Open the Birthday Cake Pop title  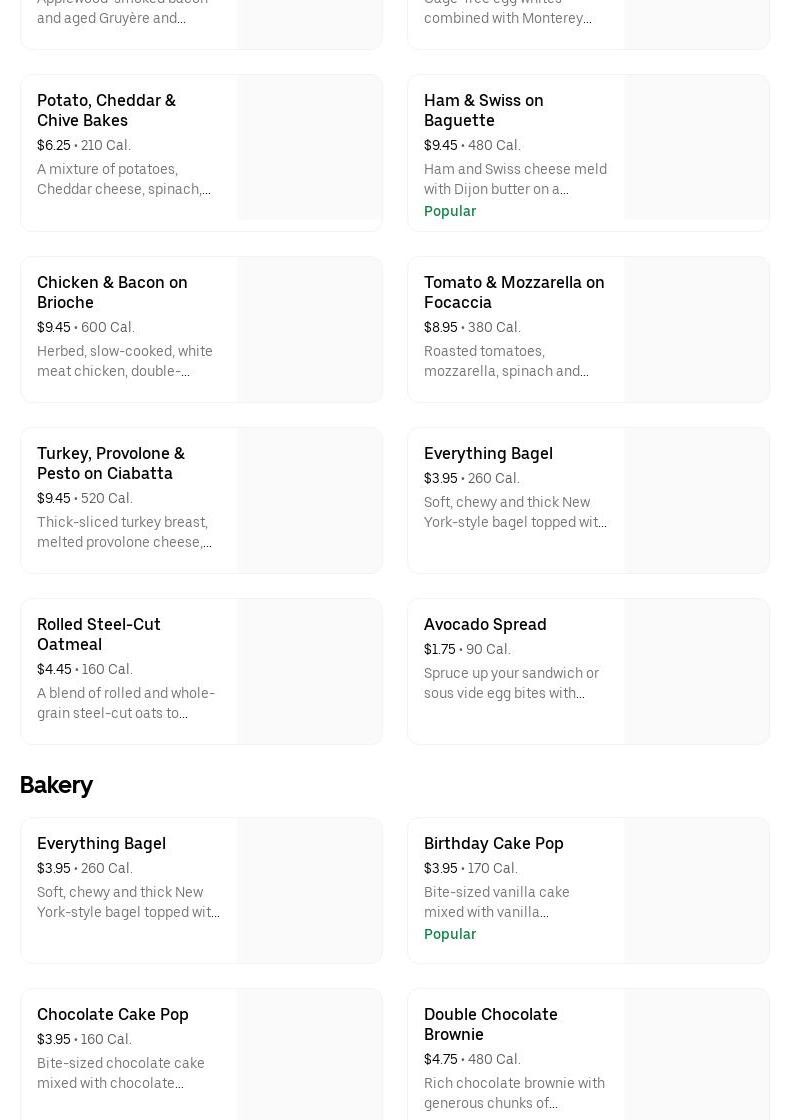[493, 843]
